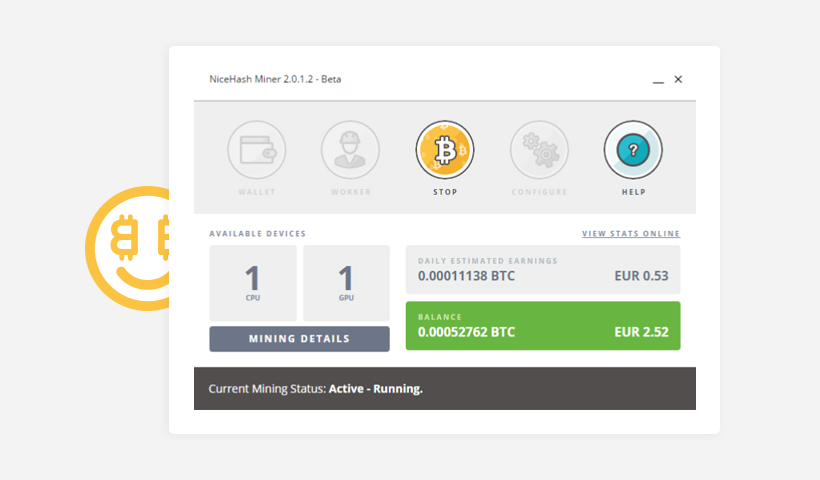This screenshot has height=480, width=820.
Task: Select the GPU device tile
Action: pyautogui.click(x=346, y=283)
